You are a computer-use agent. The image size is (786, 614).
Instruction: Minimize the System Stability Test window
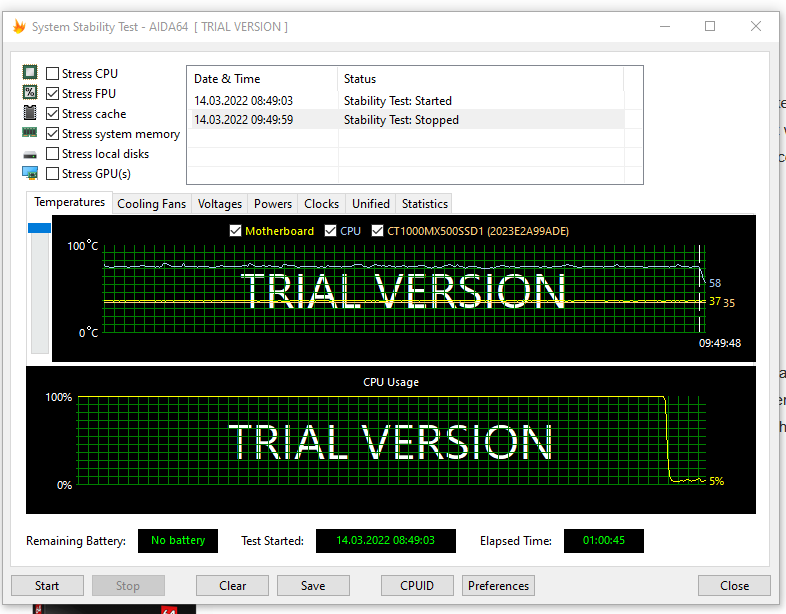665,26
